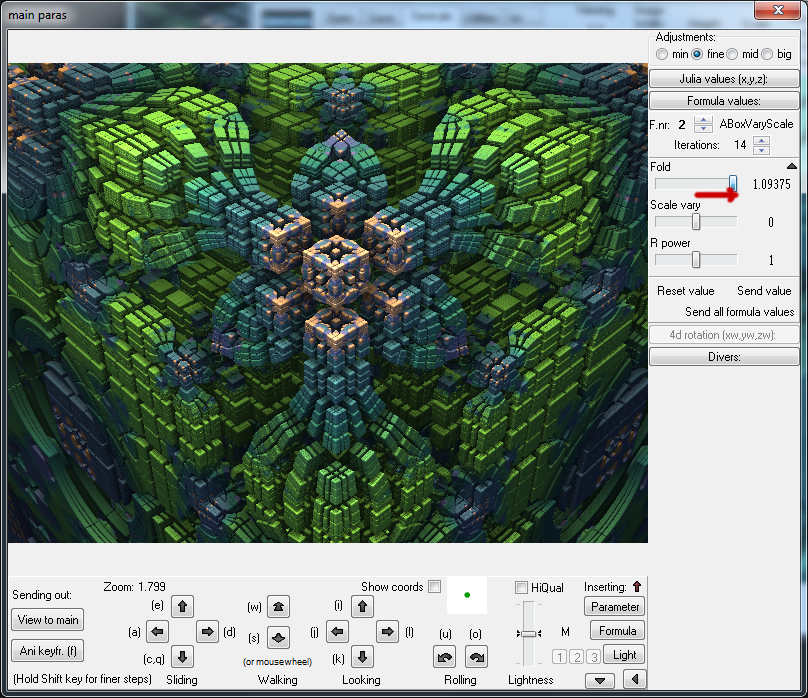Click the left-pointing triangle button at bottom right
The image size is (808, 698).
634,679
